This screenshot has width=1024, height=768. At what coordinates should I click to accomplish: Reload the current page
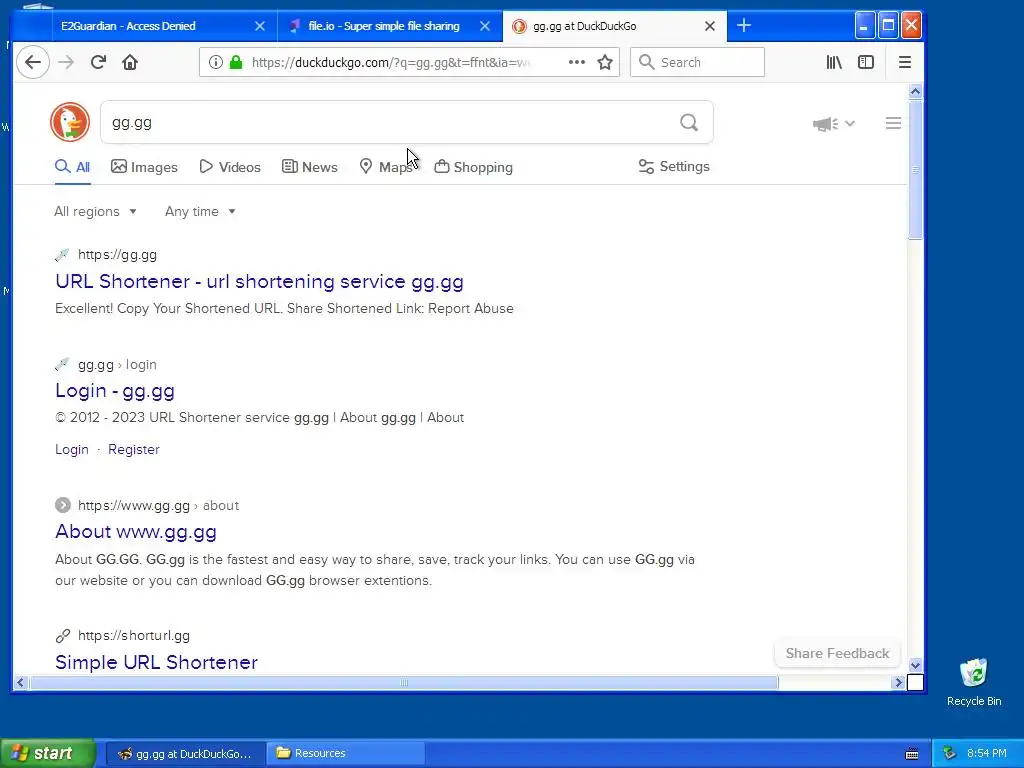(98, 62)
